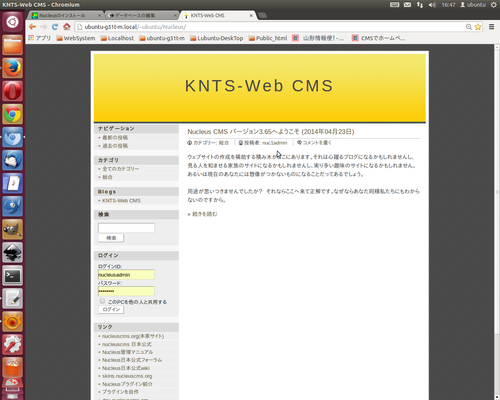Open the 過去の投稿 navigation link

115,146
